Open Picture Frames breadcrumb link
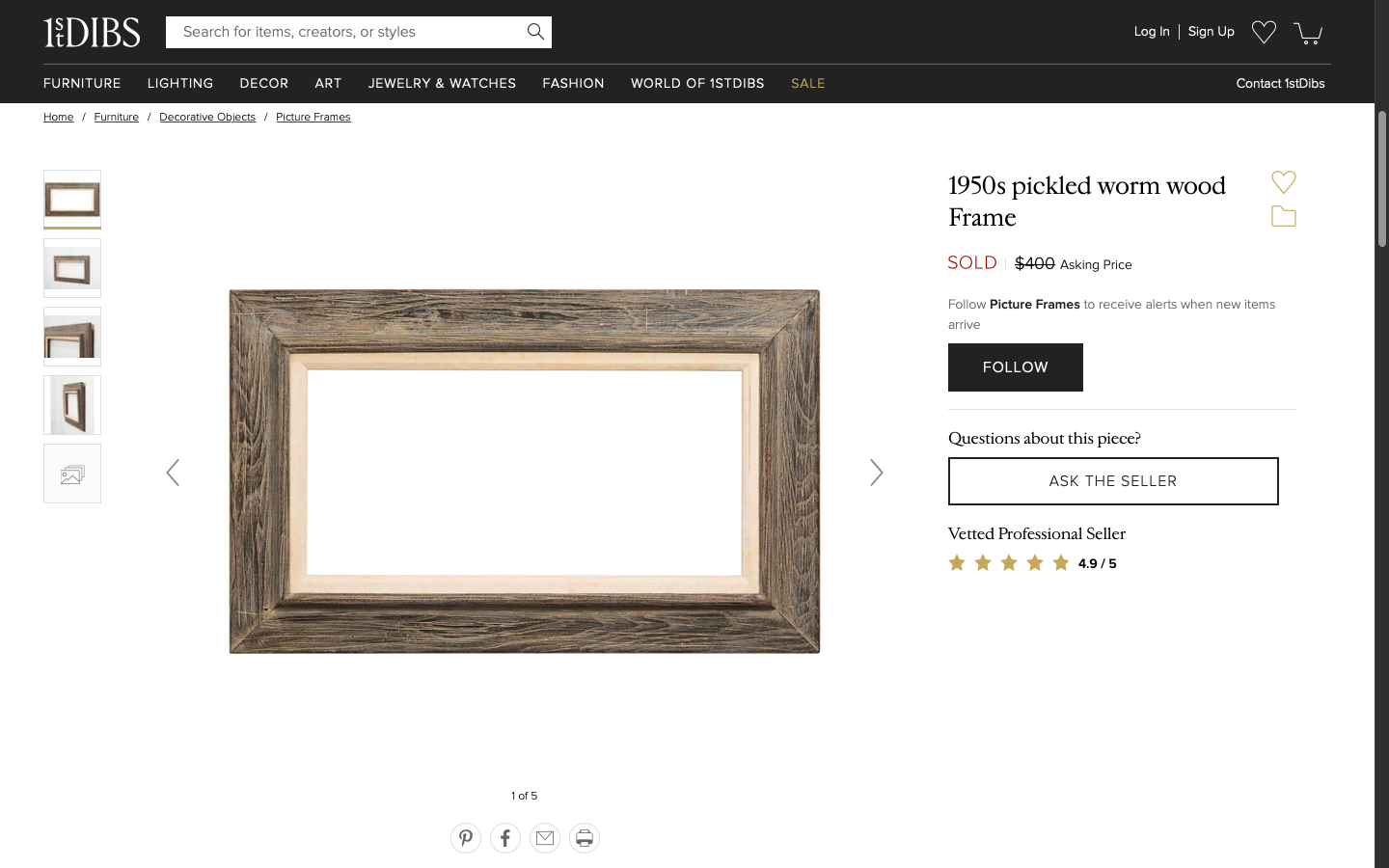Image resolution: width=1389 pixels, height=868 pixels. pos(313,118)
